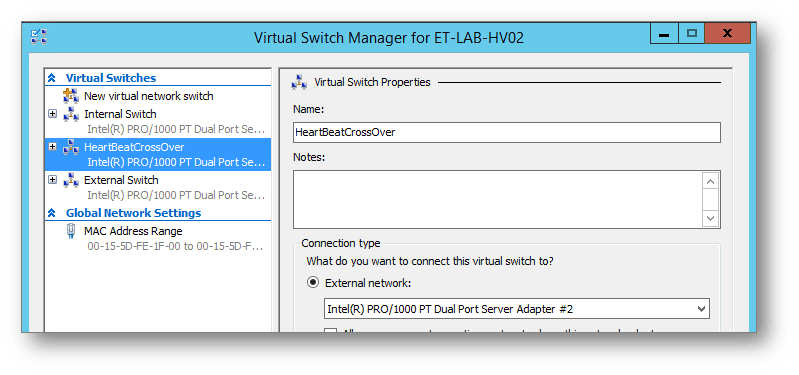The width and height of the screenshot is (799, 375).
Task: Click the Notes scrollbar up arrow
Action: (x=711, y=181)
